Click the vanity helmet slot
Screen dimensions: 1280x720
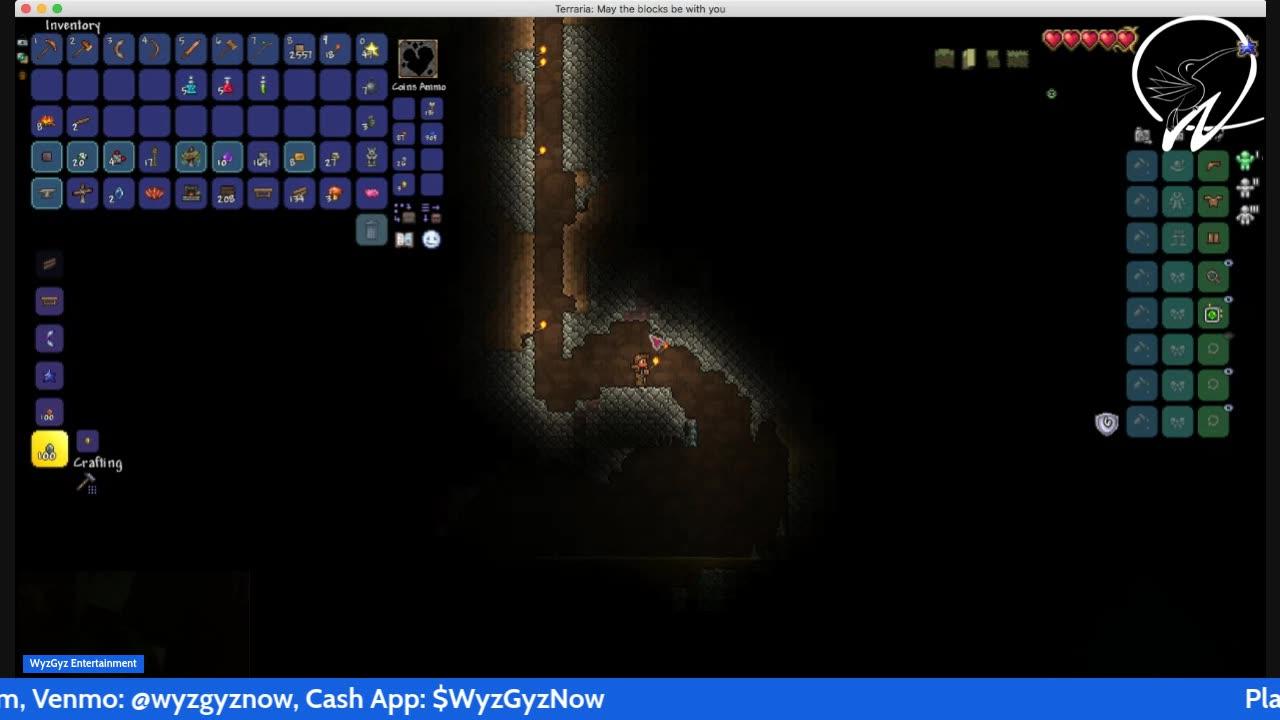tap(1177, 165)
